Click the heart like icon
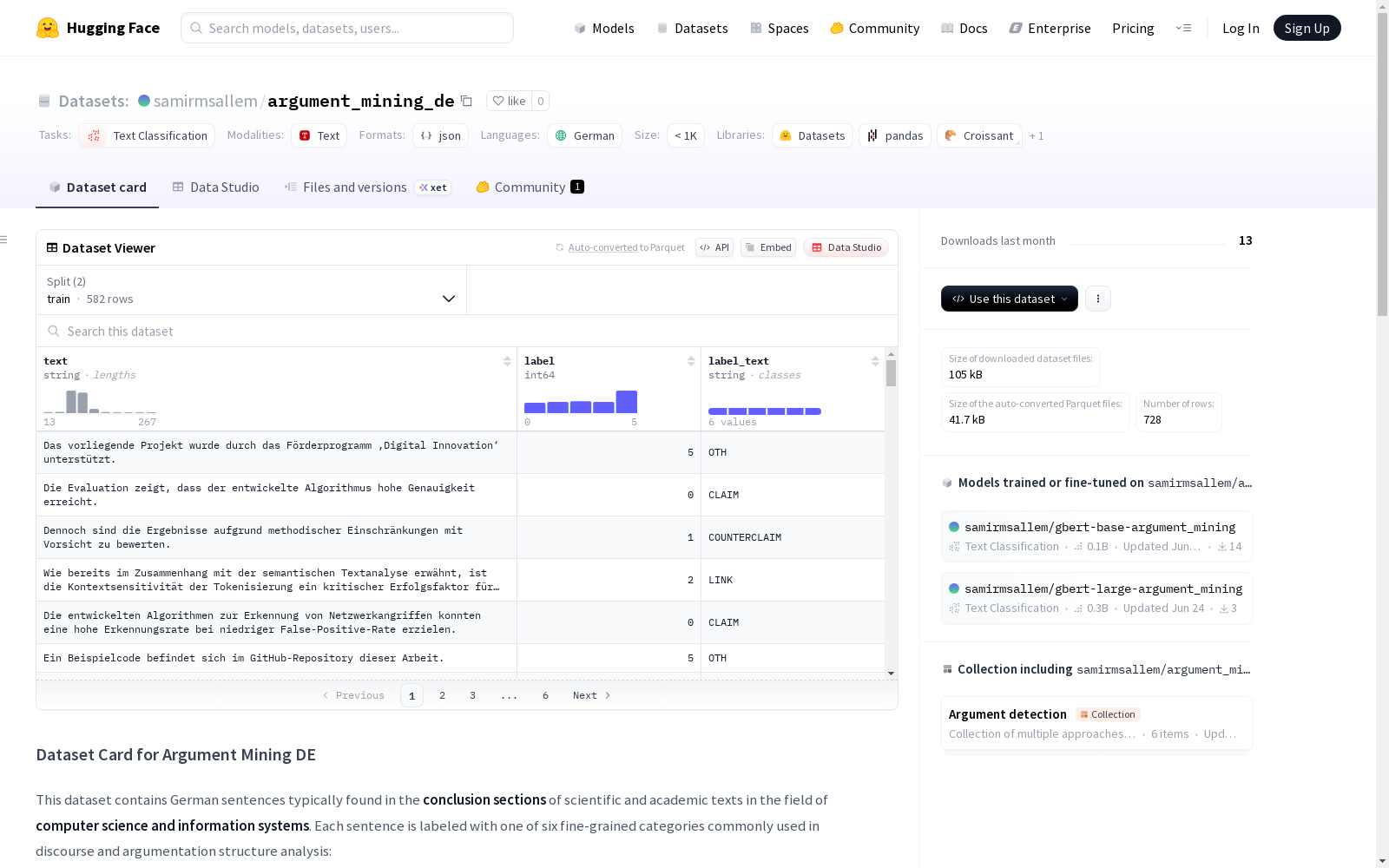The width and height of the screenshot is (1389, 868). (x=498, y=101)
